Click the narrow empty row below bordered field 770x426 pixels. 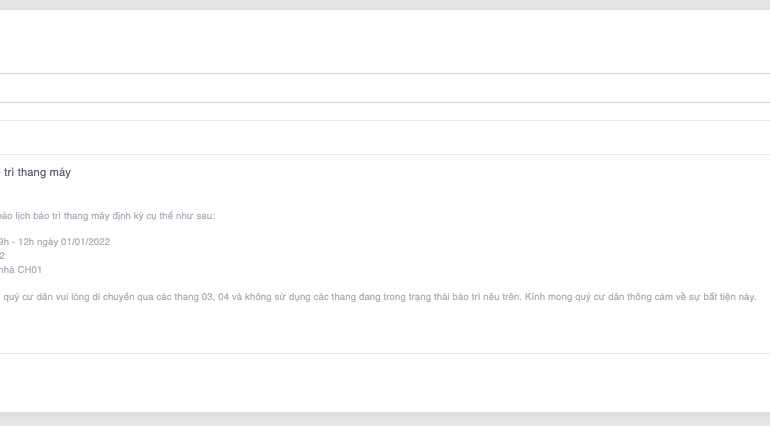click(385, 111)
